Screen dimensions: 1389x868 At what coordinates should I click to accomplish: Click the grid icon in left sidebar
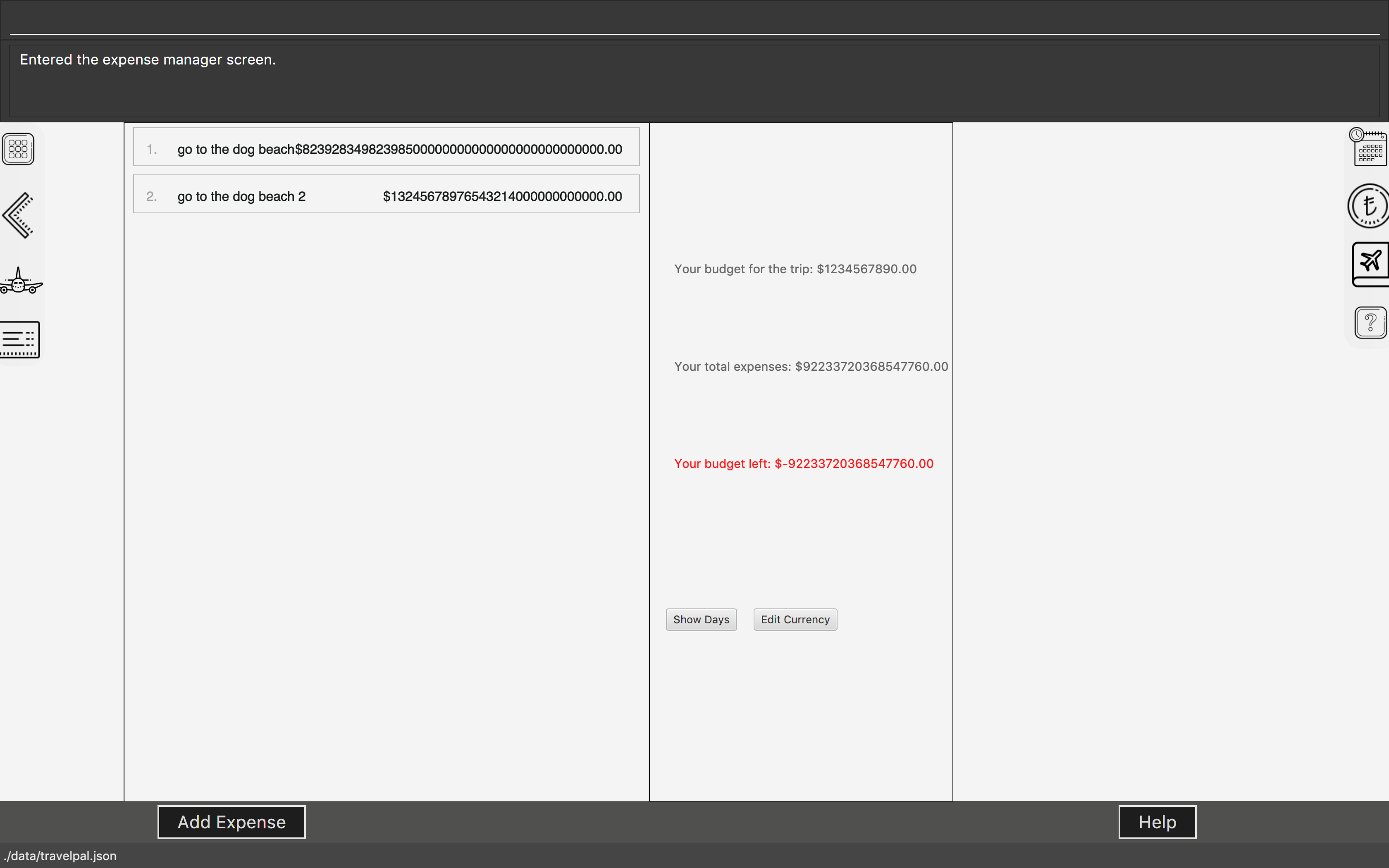tap(18, 149)
